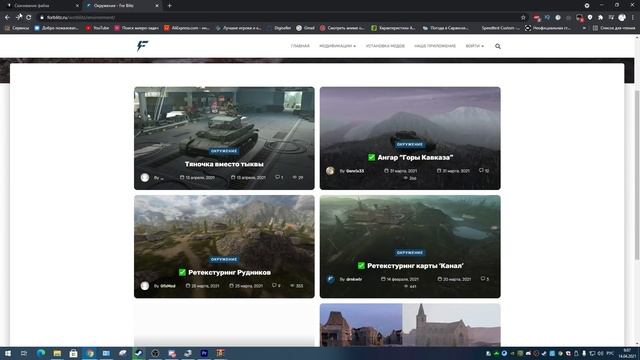The width and height of the screenshot is (640, 360).
Task: Open the AliExpress.com bookmark
Action: click(187, 28)
